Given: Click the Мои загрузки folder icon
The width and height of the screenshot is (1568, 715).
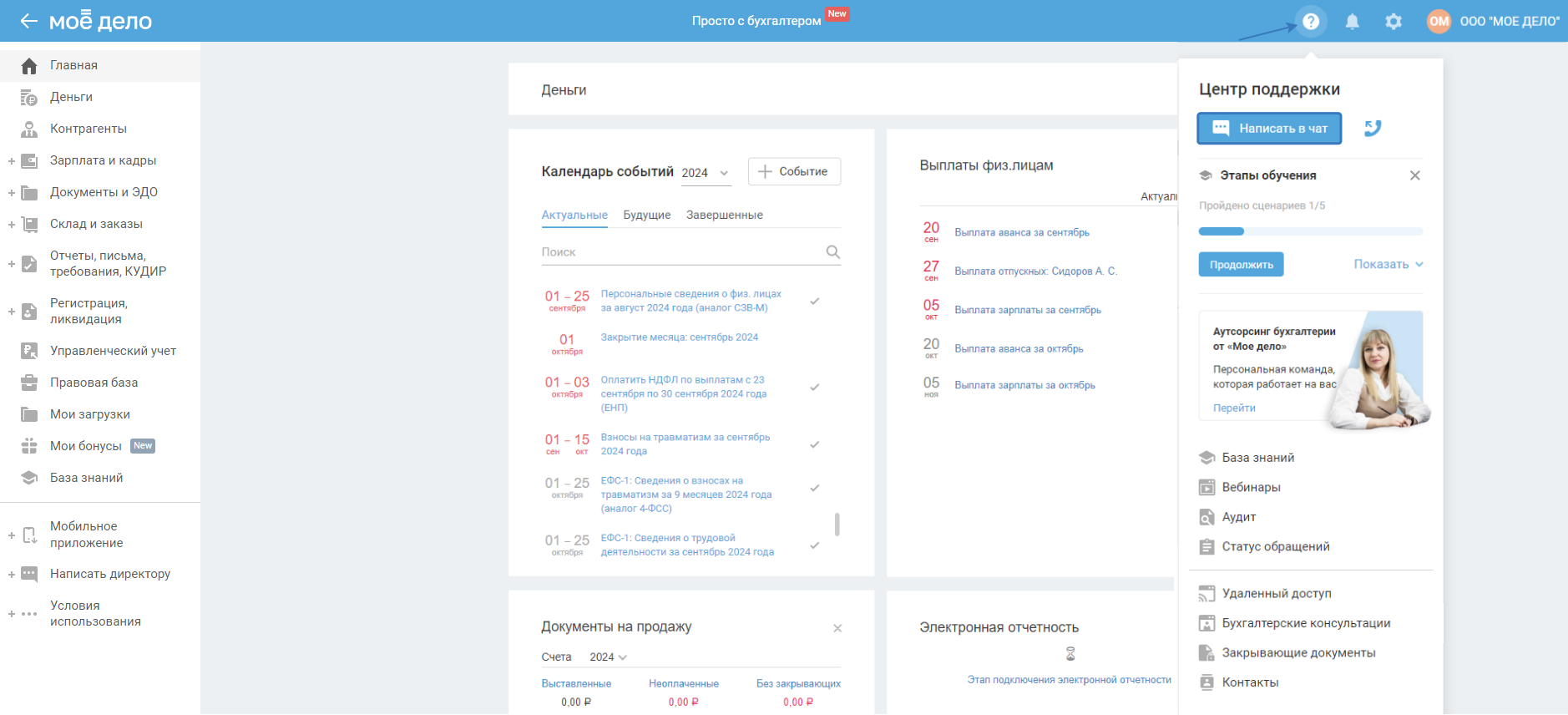Looking at the screenshot, I should click(x=29, y=414).
